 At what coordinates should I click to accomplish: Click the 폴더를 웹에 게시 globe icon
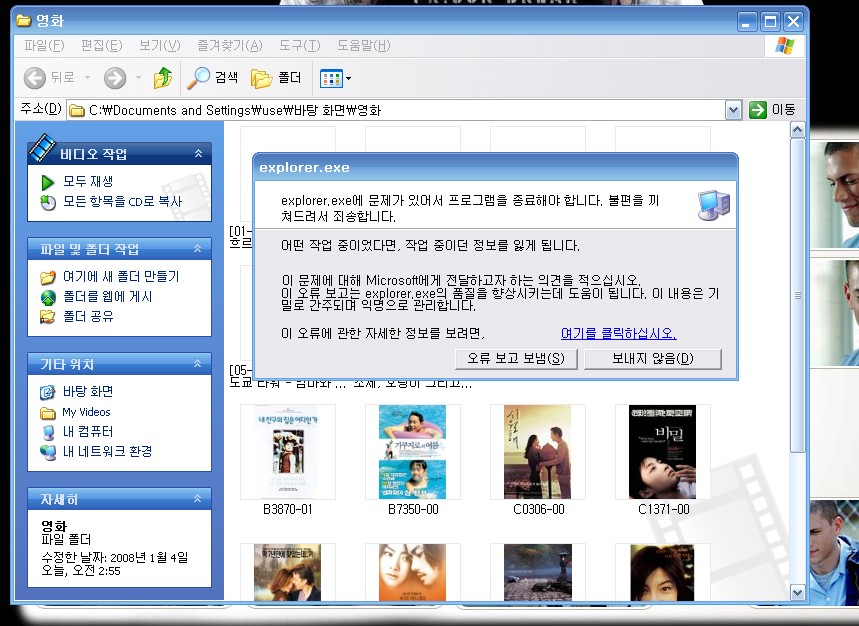[x=48, y=297]
